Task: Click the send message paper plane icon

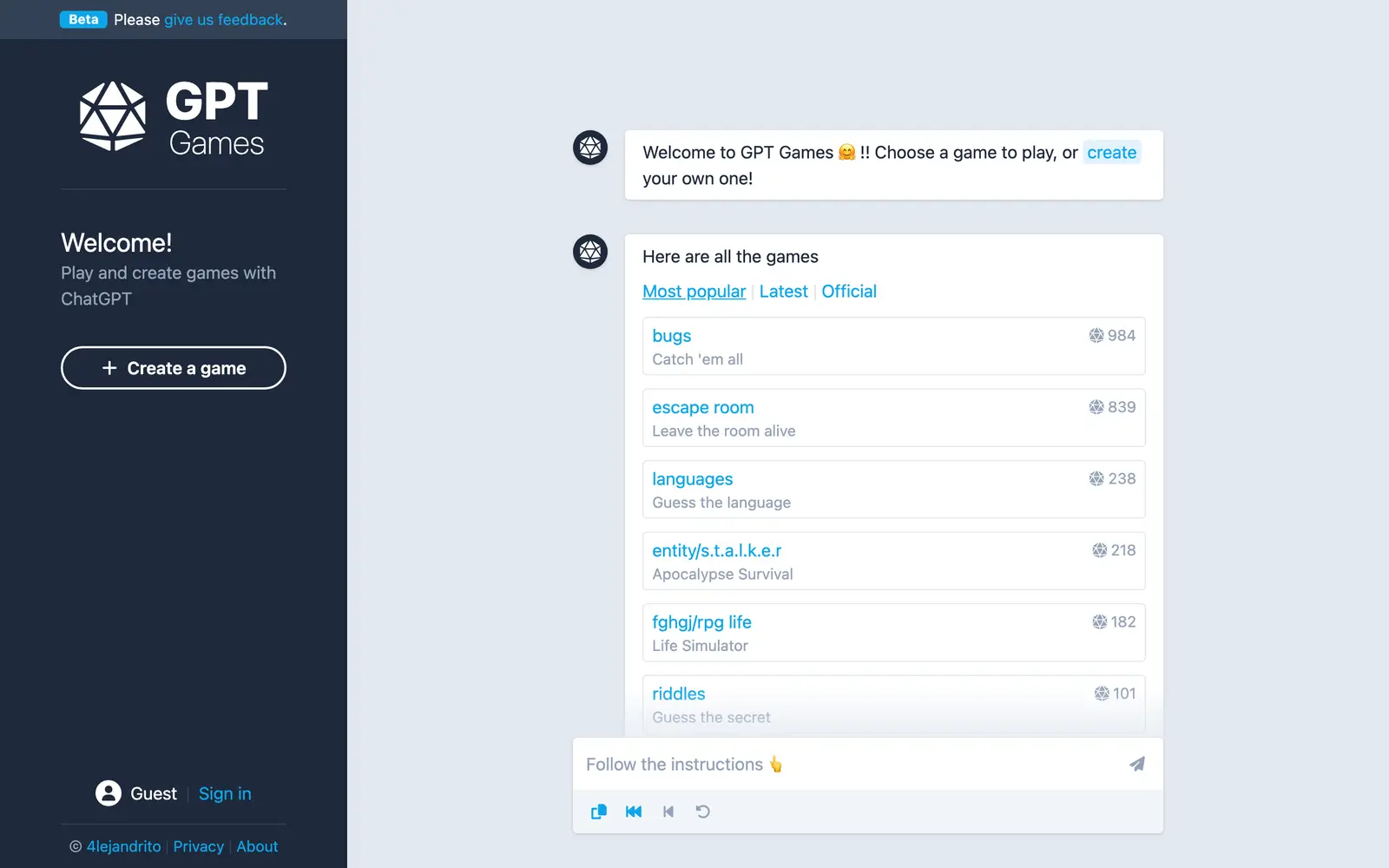Action: [x=1137, y=764]
